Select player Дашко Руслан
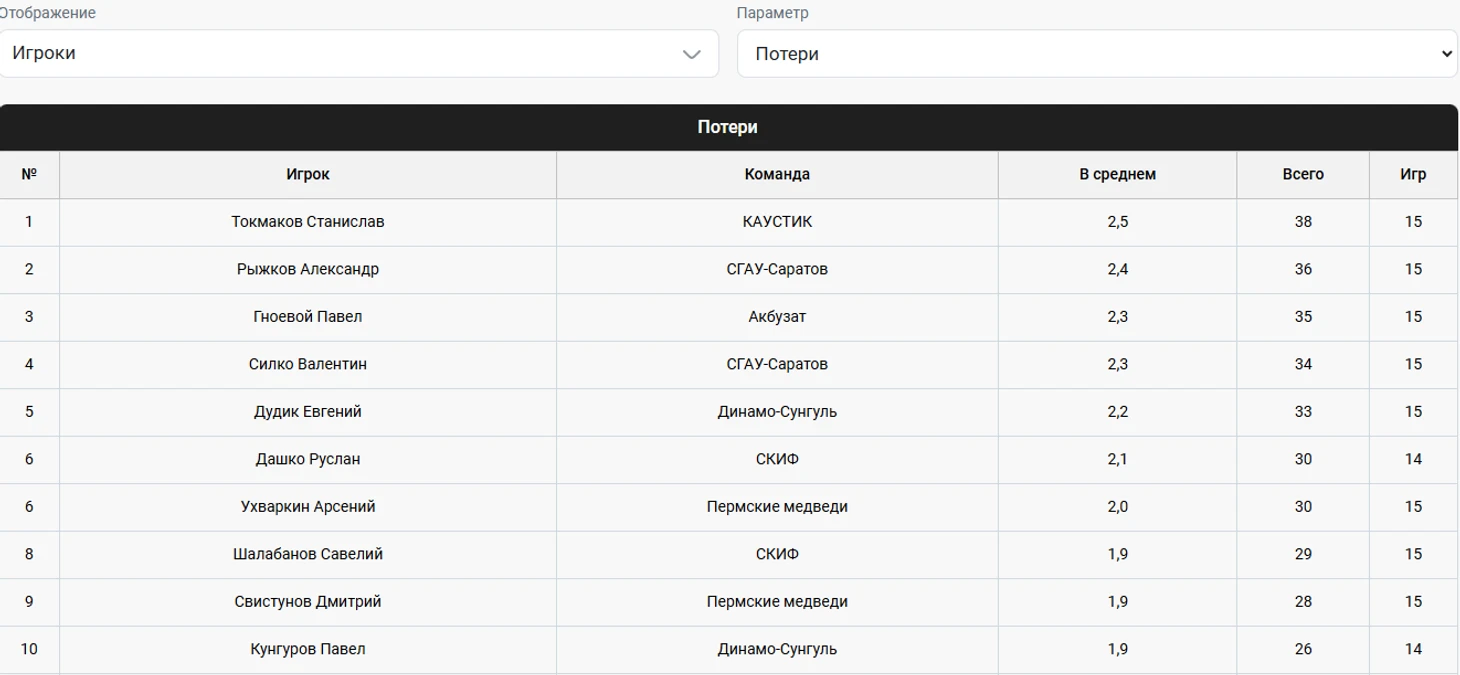 [x=308, y=459]
